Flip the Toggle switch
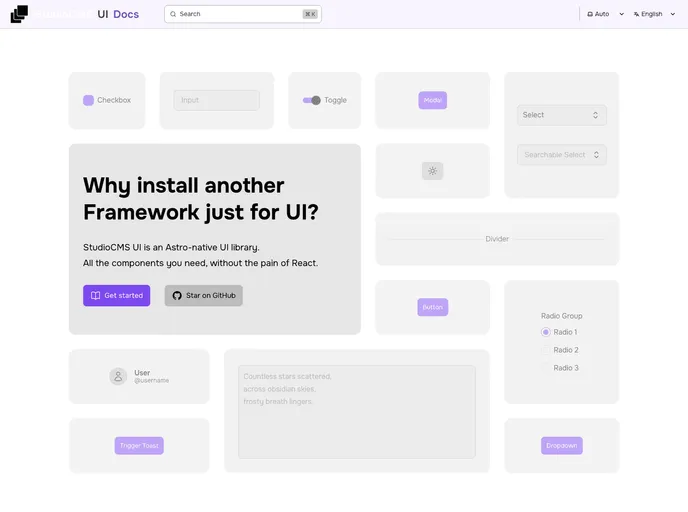 pos(312,100)
